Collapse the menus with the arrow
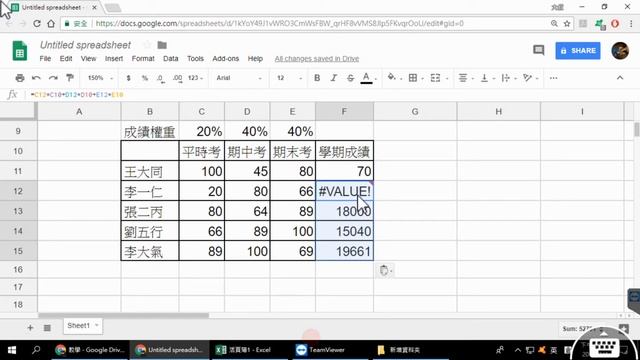This screenshot has height=360, width=640. [620, 78]
